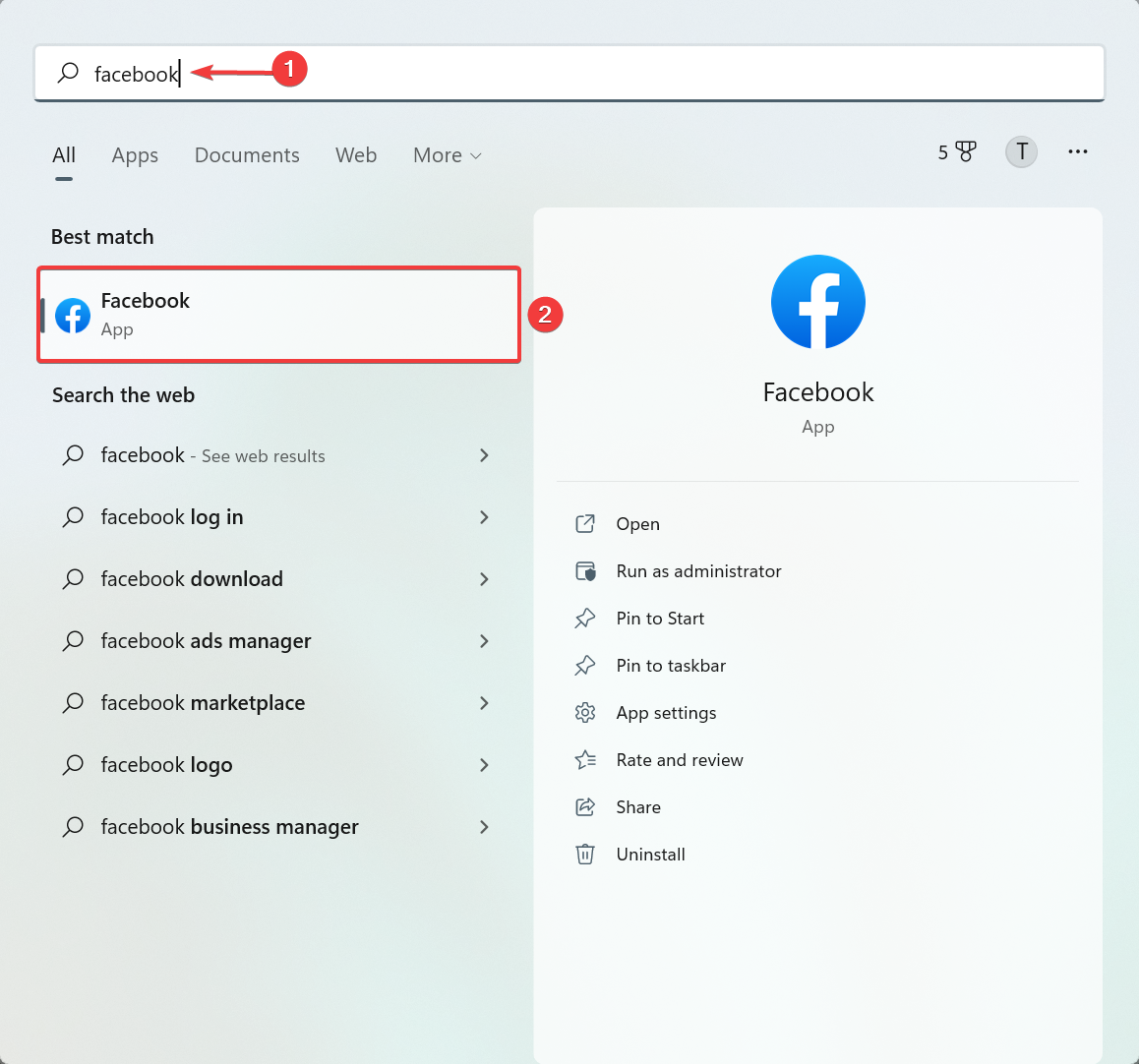
Task: Expand the 'facebook logo' chevron
Action: point(484,765)
